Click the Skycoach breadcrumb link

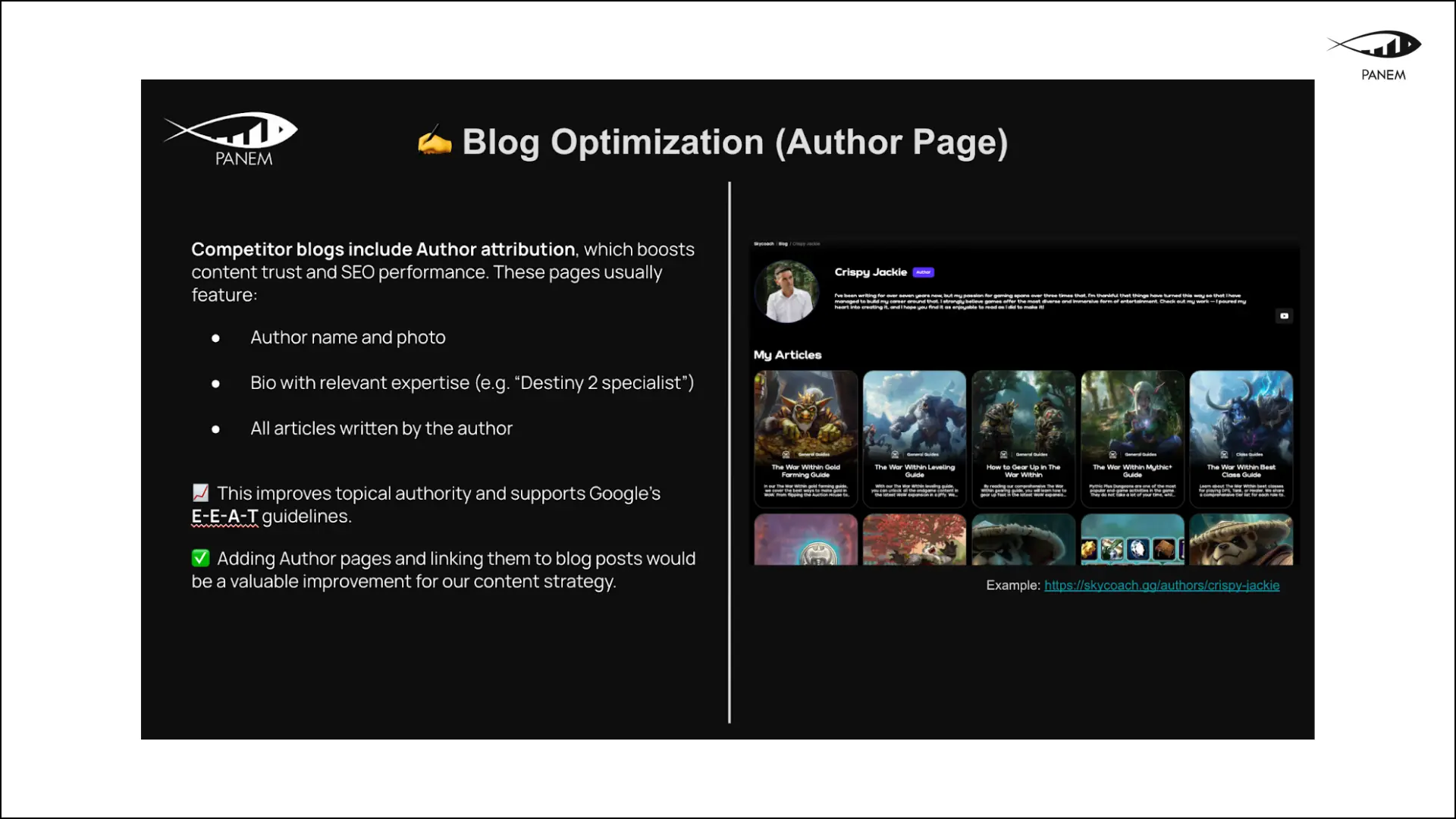[x=763, y=244]
